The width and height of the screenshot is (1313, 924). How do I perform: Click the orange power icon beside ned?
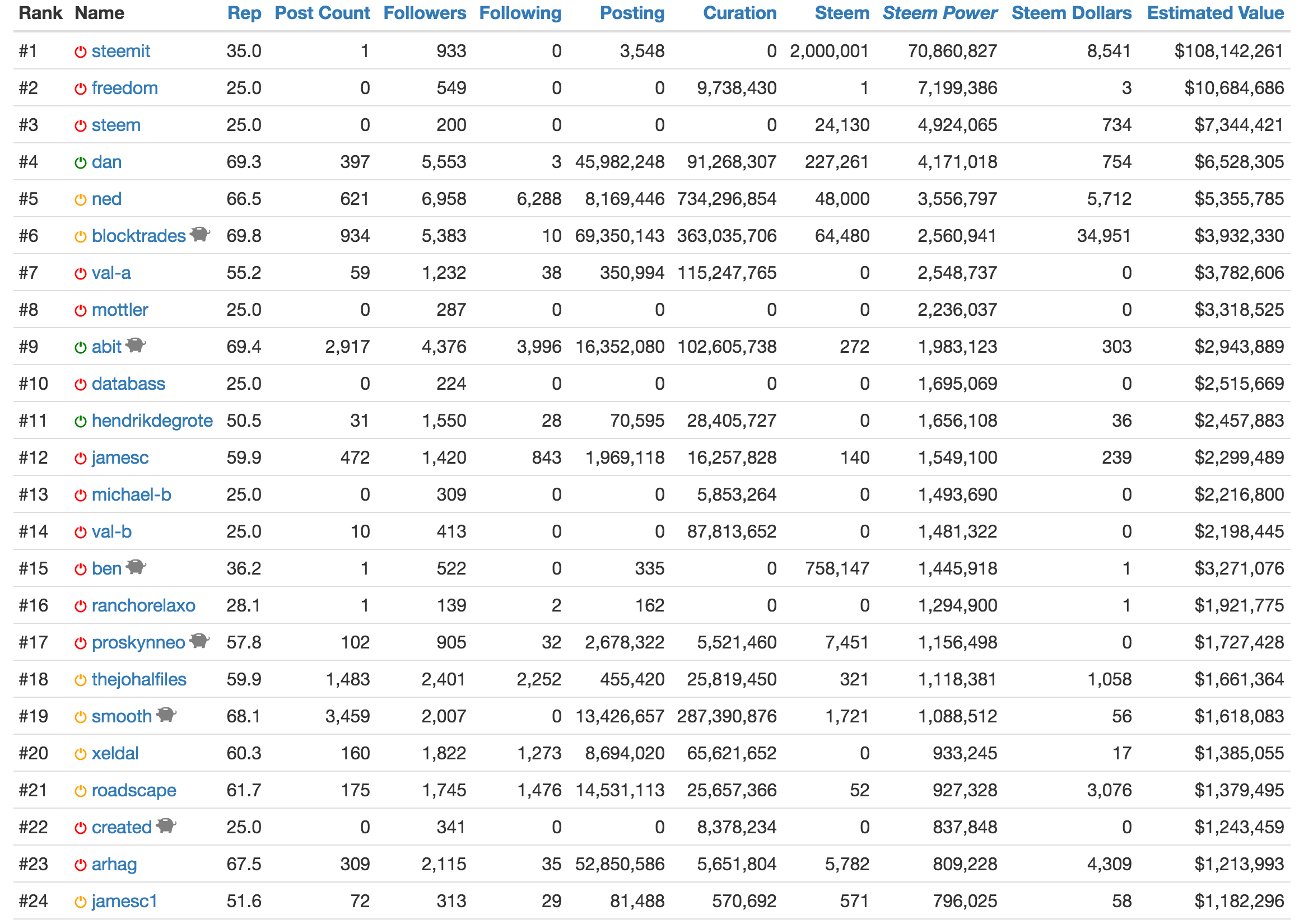(x=81, y=199)
